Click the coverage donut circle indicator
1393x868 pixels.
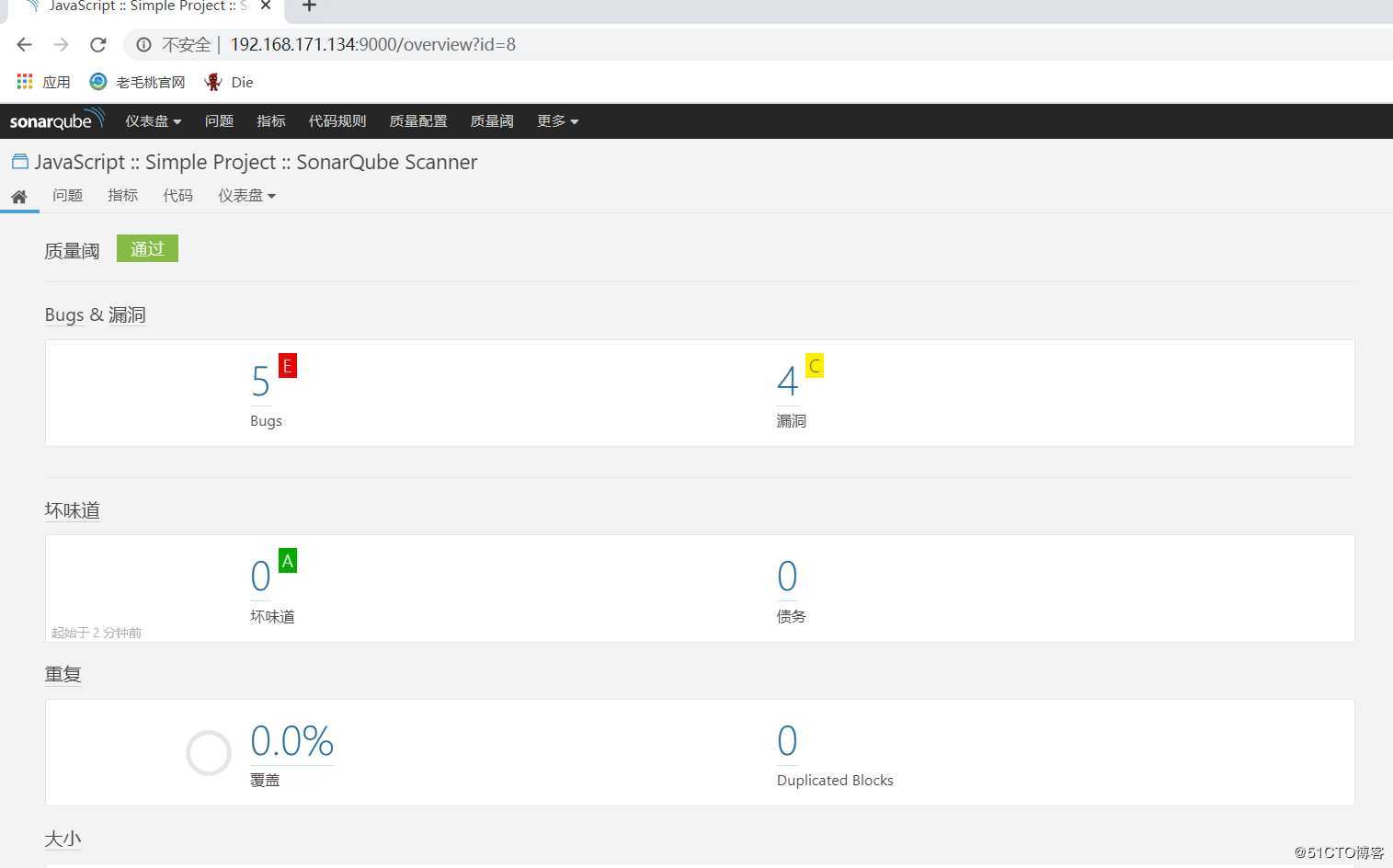pos(209,753)
